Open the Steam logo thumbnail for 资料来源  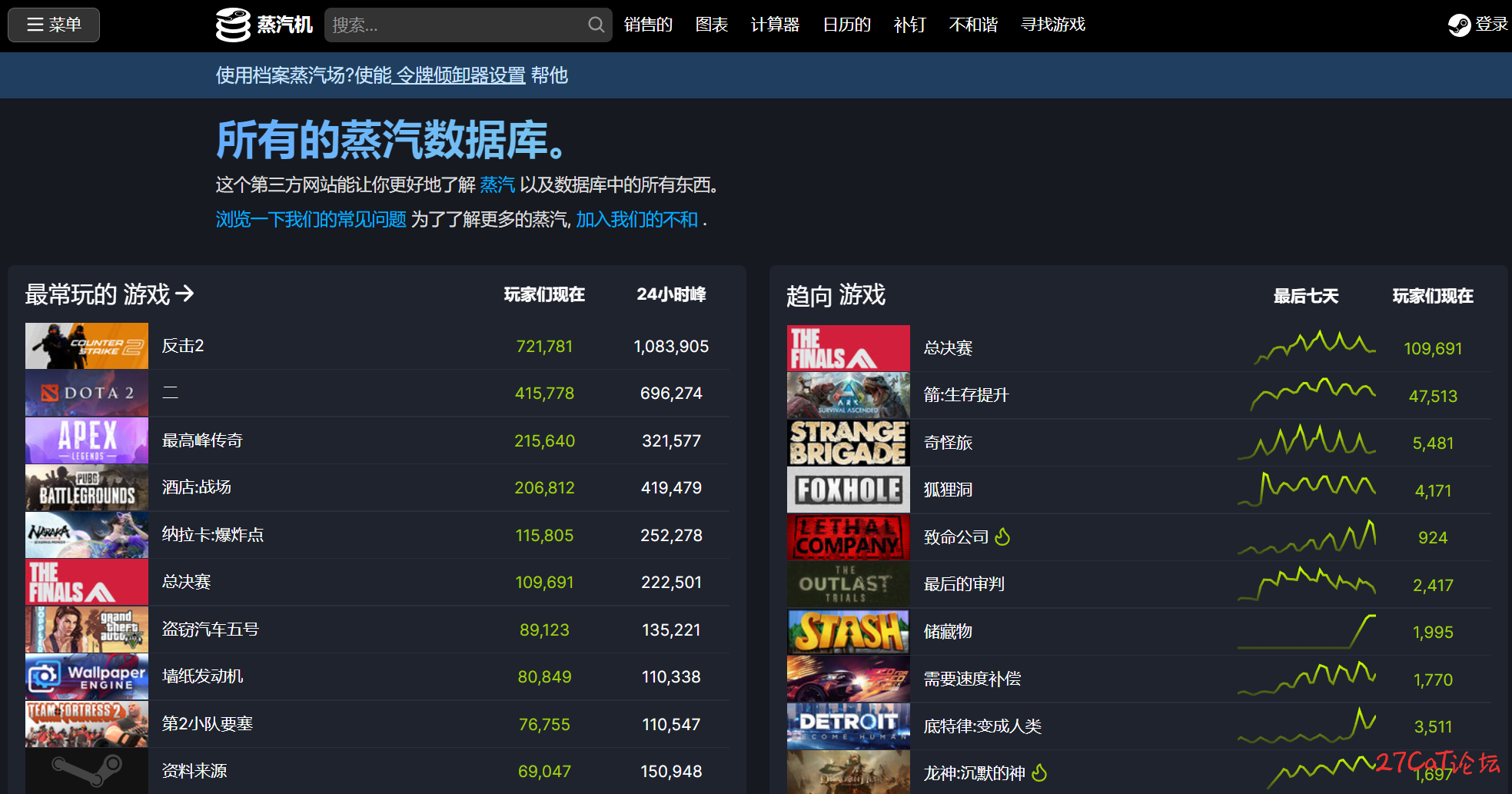point(87,771)
